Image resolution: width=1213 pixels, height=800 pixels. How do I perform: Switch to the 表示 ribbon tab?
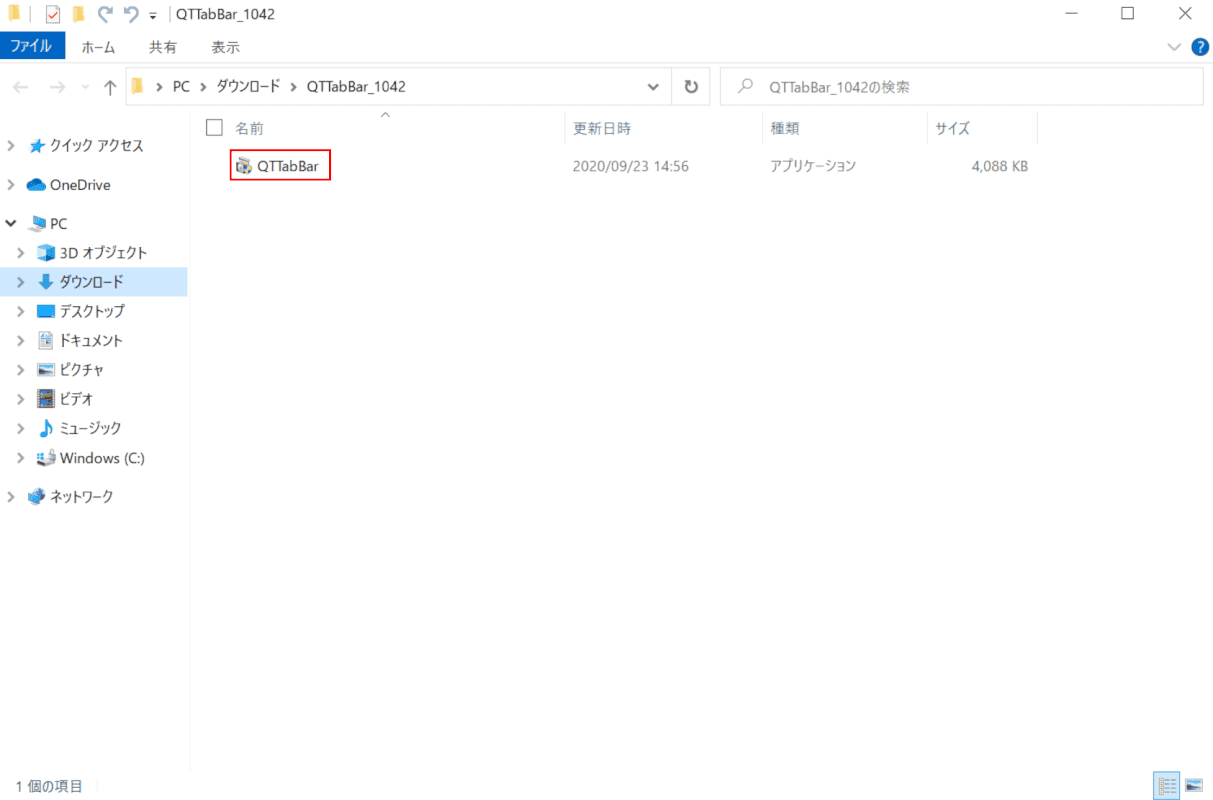[226, 47]
